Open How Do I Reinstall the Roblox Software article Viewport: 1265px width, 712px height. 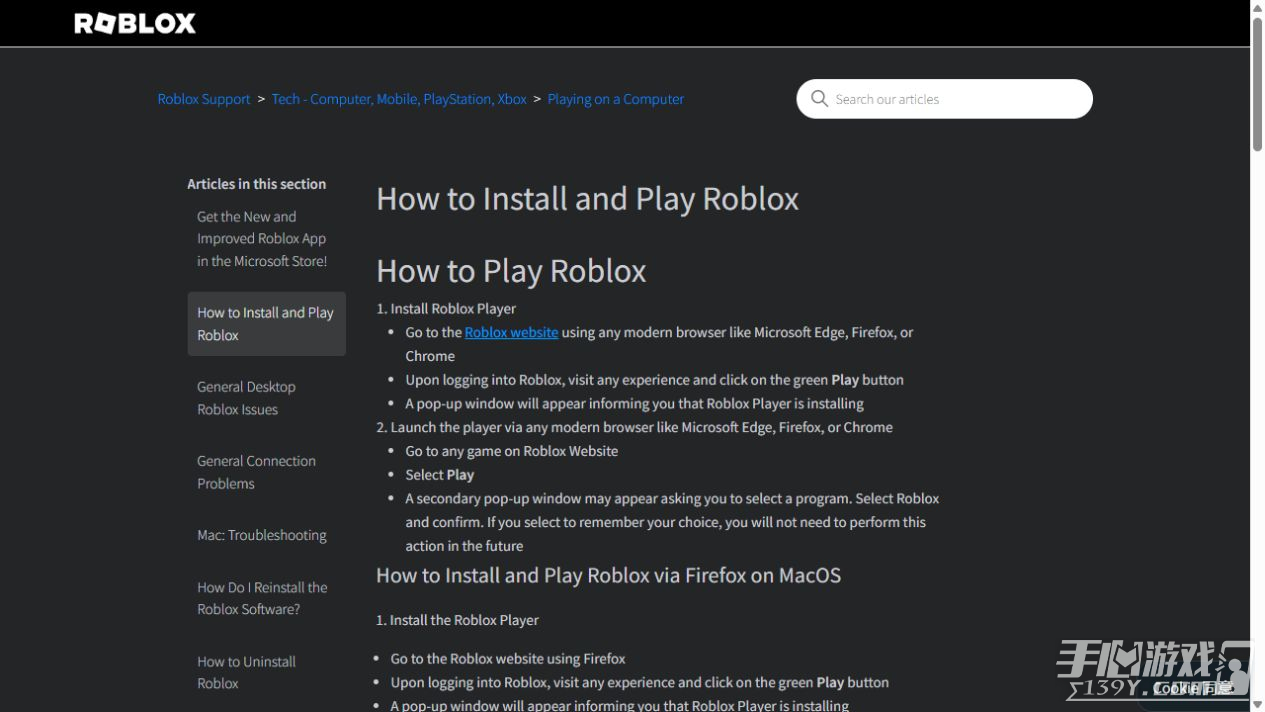[x=262, y=598]
